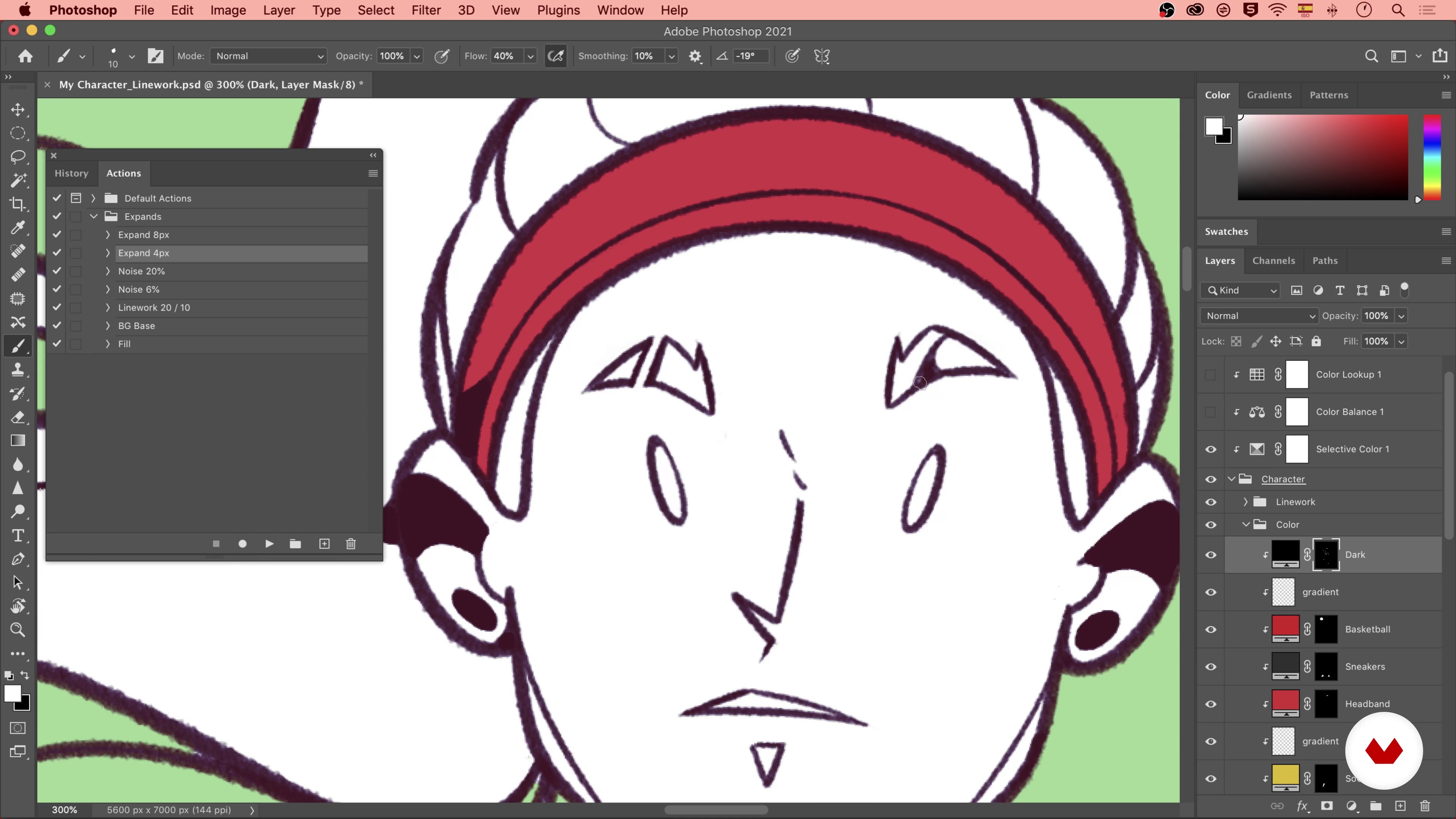Select the Clone Stamp tool
1456x819 pixels.
[17, 370]
